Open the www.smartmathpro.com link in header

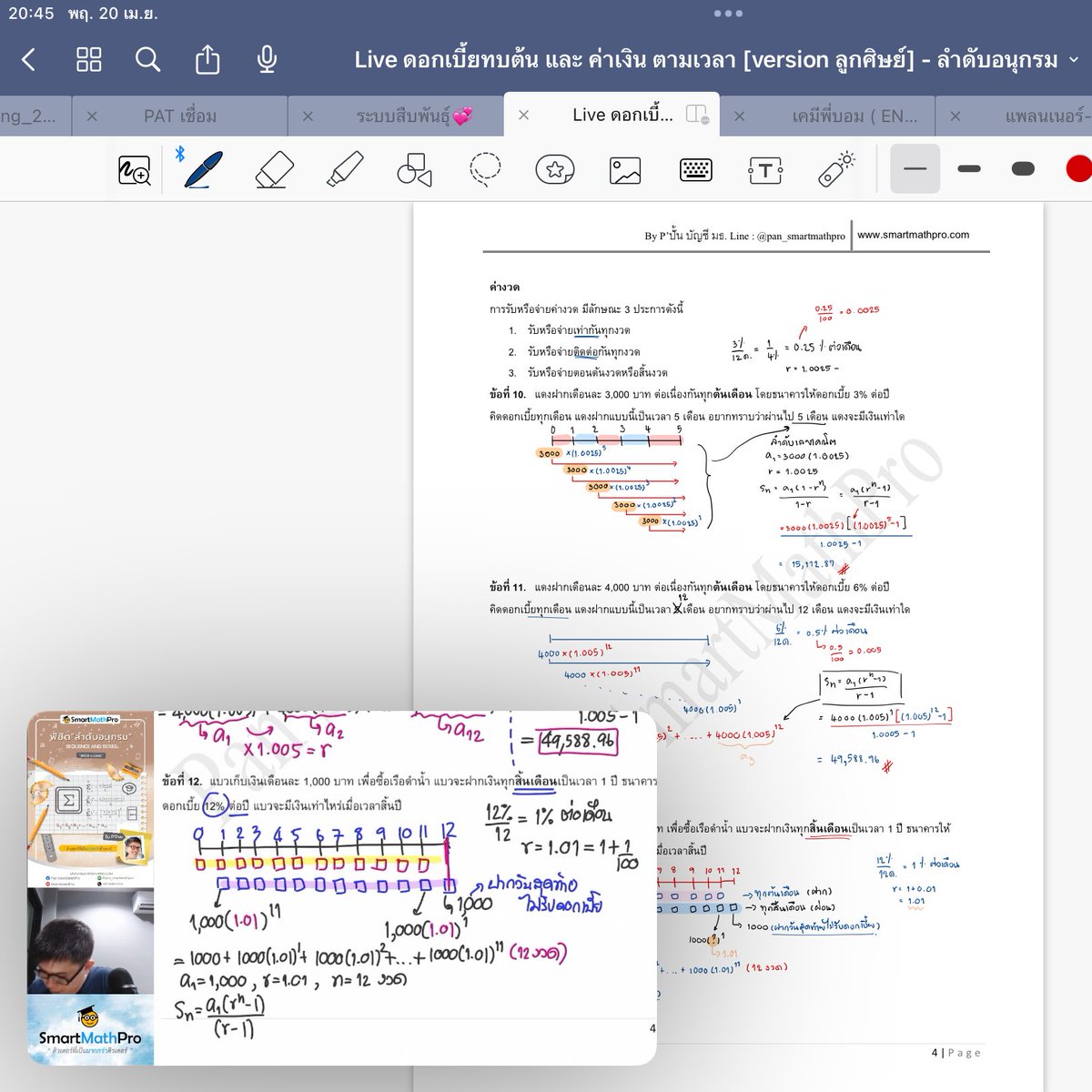(913, 234)
